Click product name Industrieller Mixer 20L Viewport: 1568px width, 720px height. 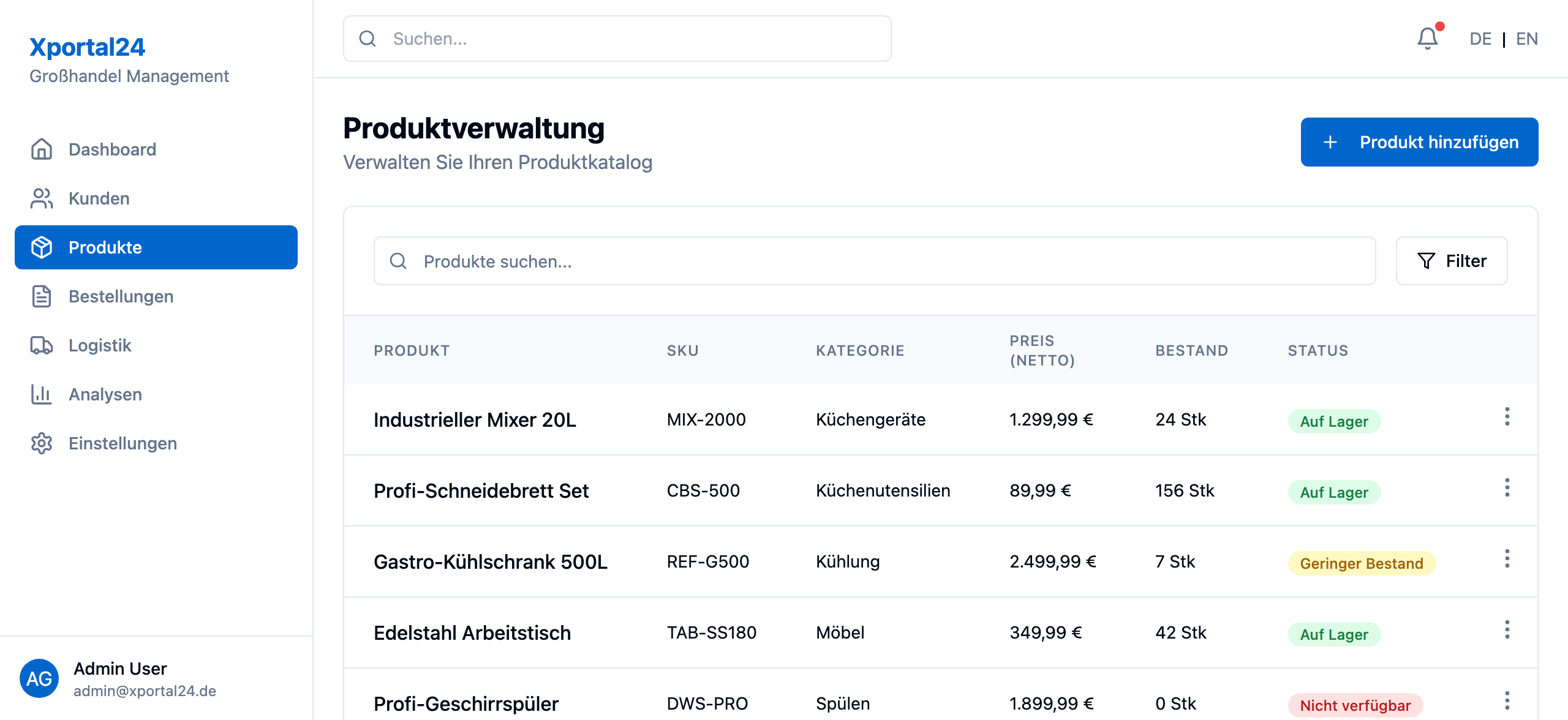click(475, 420)
